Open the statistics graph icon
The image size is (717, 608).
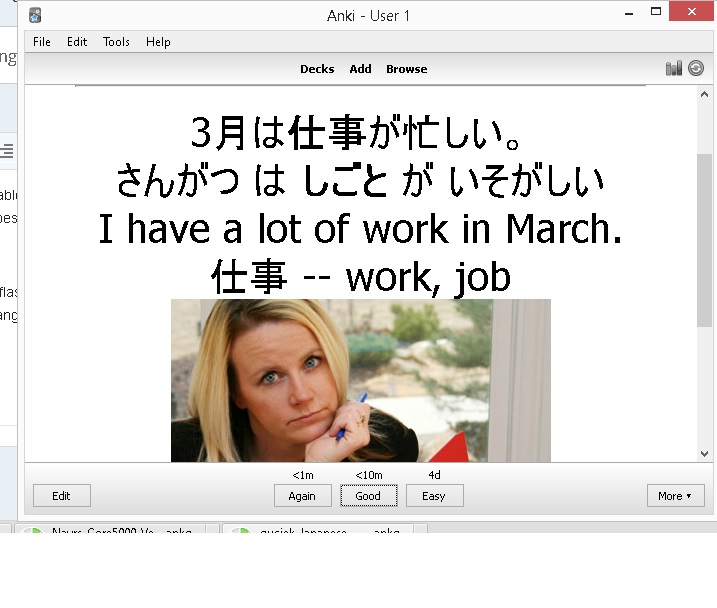[673, 68]
